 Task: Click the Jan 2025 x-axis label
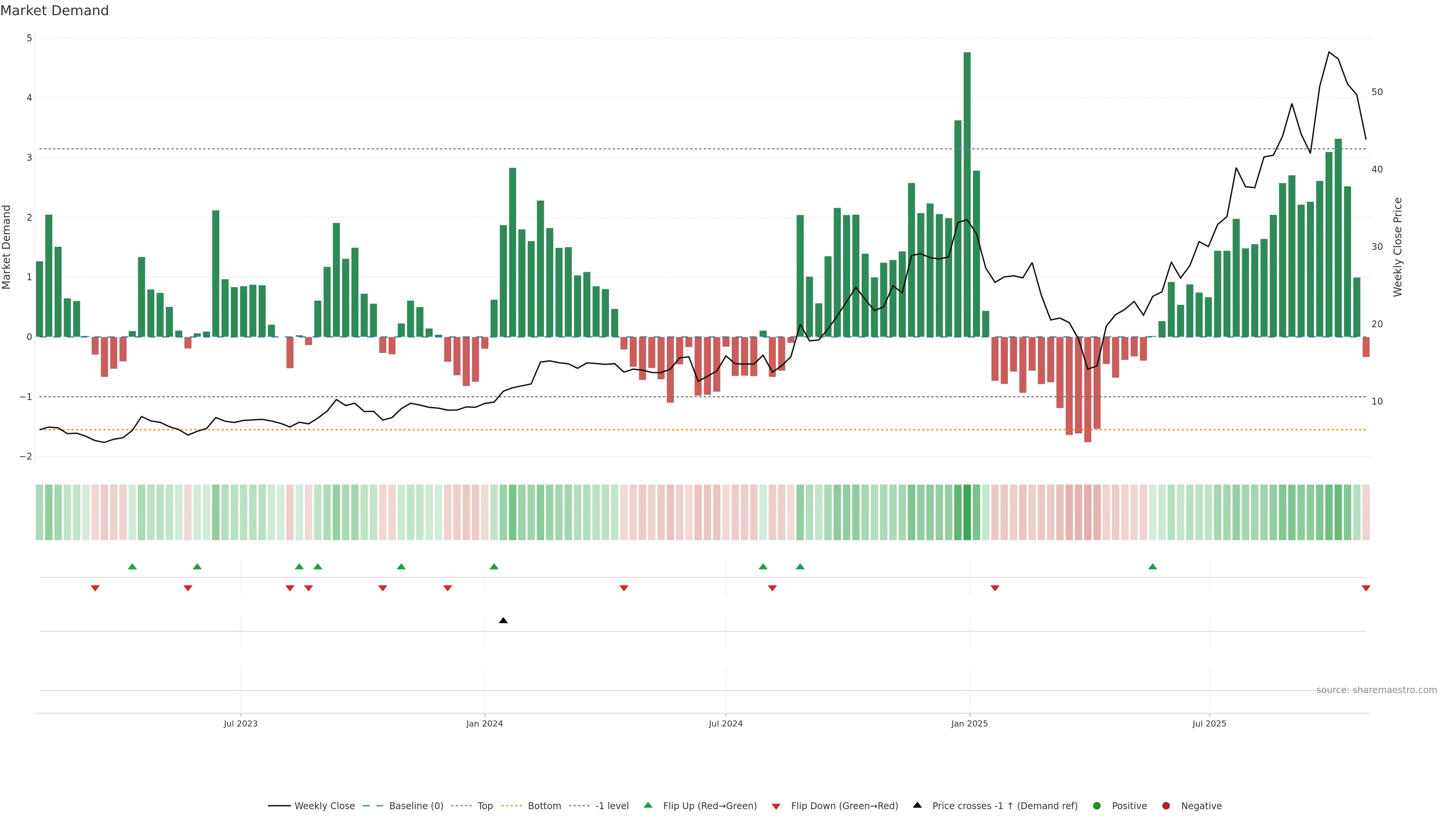click(x=970, y=723)
